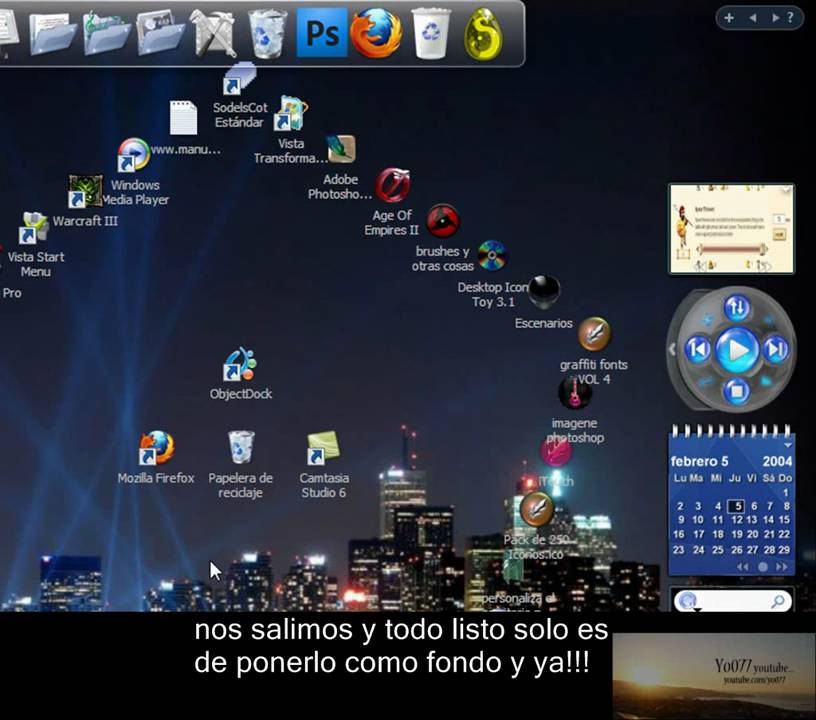Select day 5 in the calendar

coord(736,506)
